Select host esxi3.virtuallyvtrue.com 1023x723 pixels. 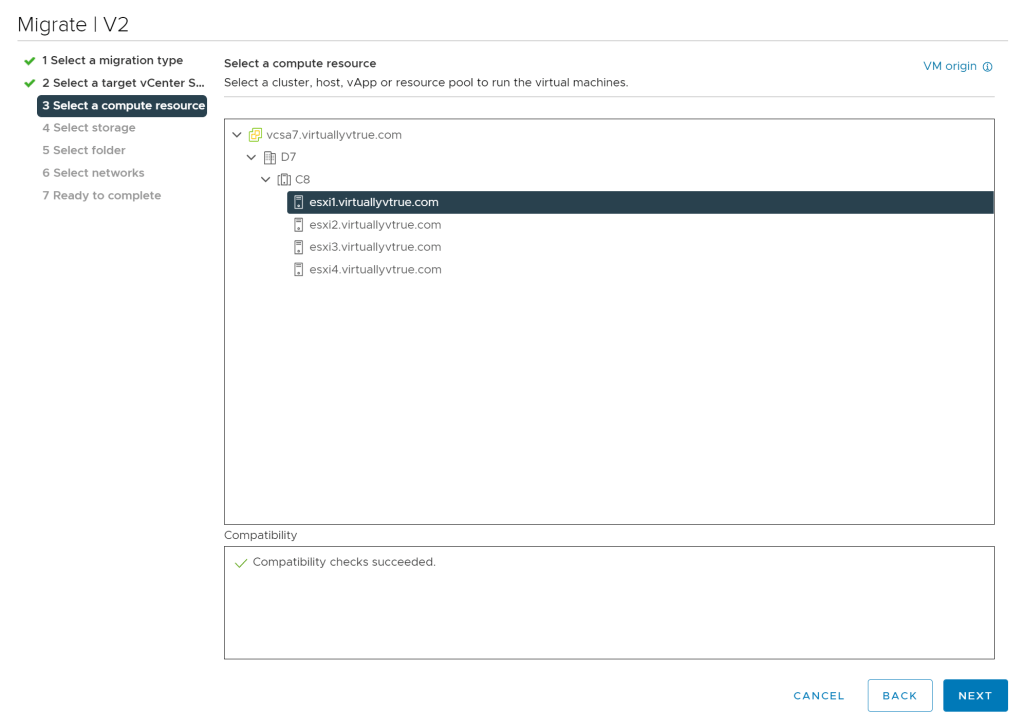click(x=375, y=247)
